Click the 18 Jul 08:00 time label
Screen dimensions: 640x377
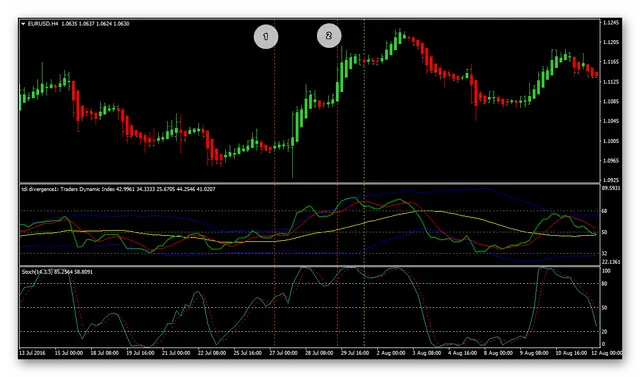point(105,353)
